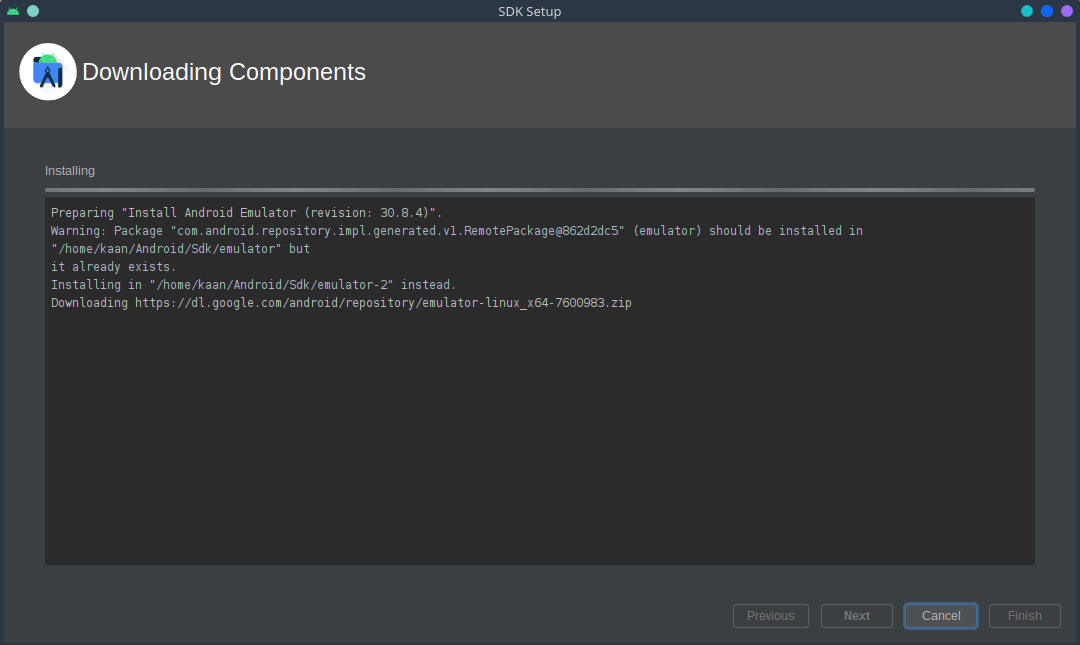Click the emulator-linux zip download URL line
Screen dimensions: 1080x645
[341, 303]
